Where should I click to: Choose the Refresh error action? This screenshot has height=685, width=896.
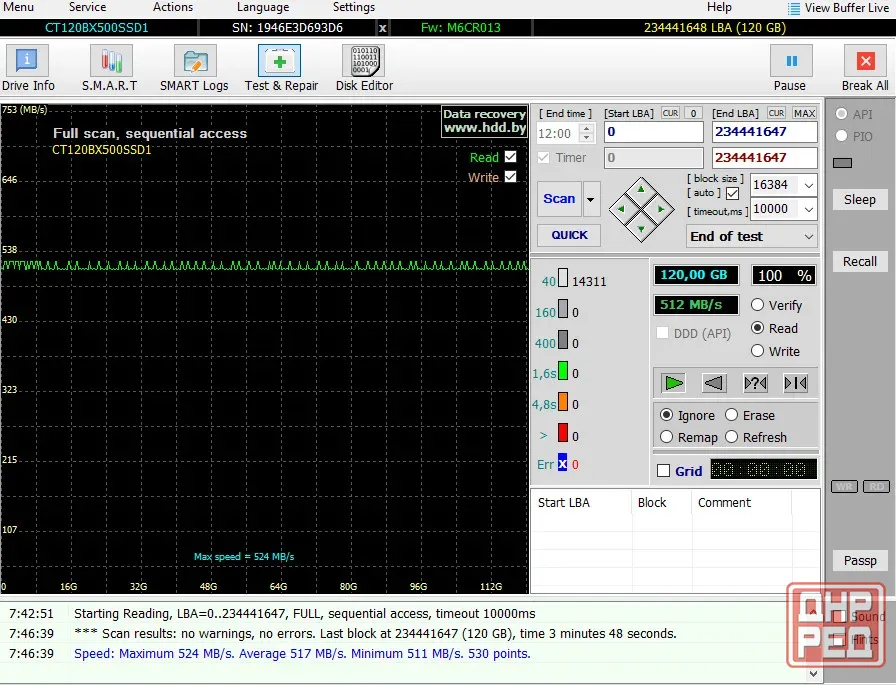731,437
